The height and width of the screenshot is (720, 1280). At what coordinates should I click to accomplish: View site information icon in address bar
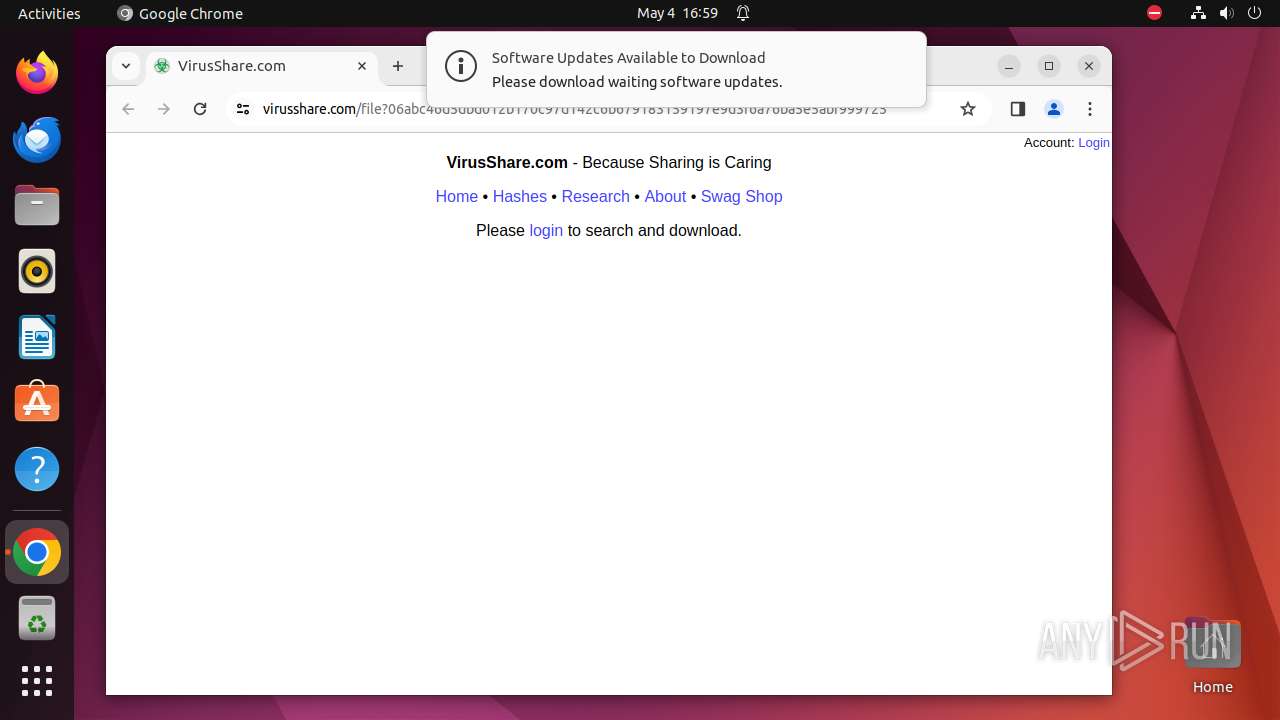242,109
